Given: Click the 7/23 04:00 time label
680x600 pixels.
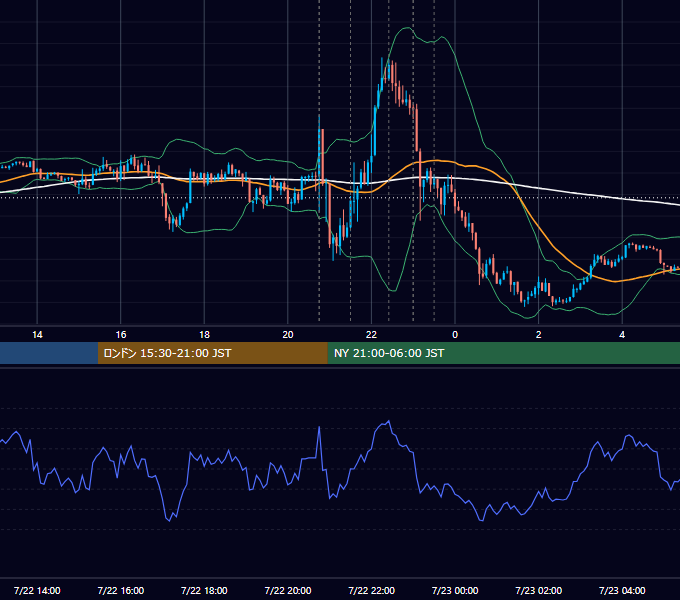Looking at the screenshot, I should tap(622, 590).
